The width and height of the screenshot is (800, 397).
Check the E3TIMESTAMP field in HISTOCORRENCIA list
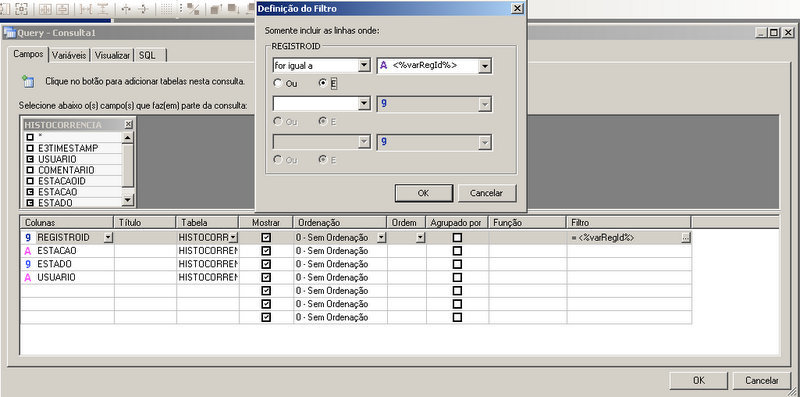coord(30,148)
